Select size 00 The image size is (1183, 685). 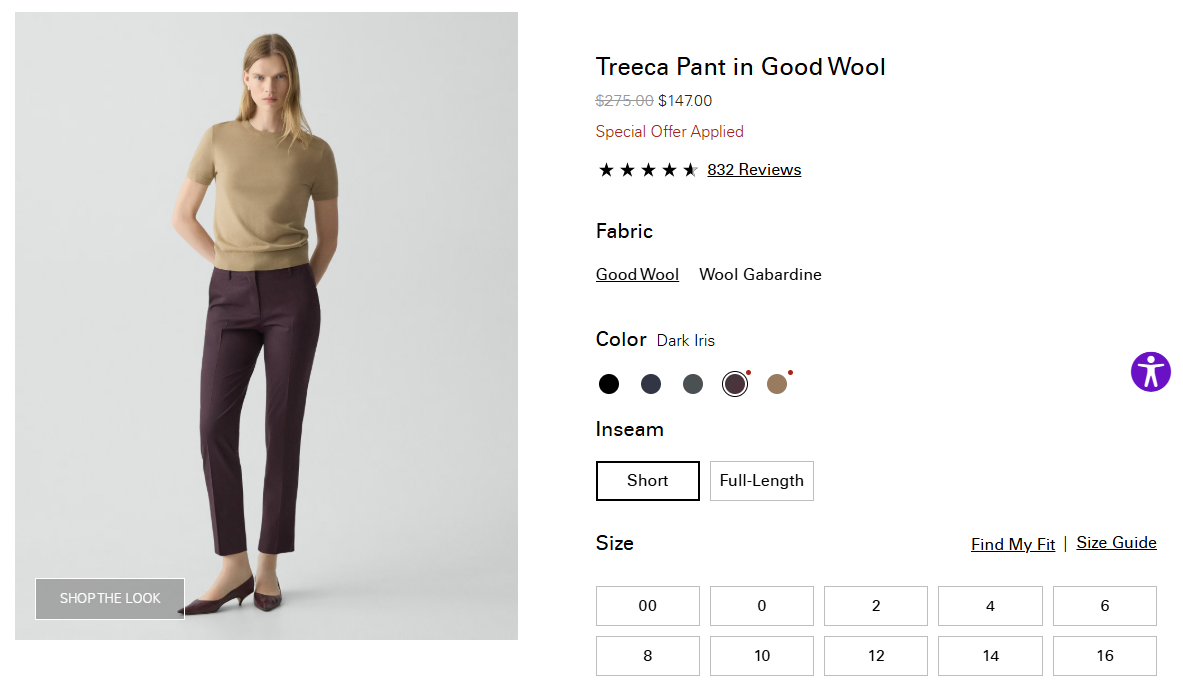pyautogui.click(x=647, y=606)
